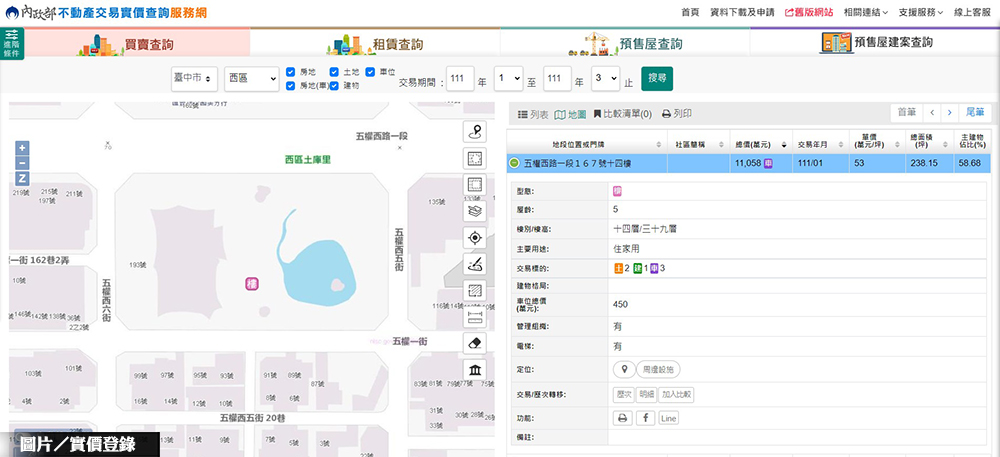The image size is (1000, 457).
Task: Switch to the 租賃查詢 tab
Action: coord(375,44)
